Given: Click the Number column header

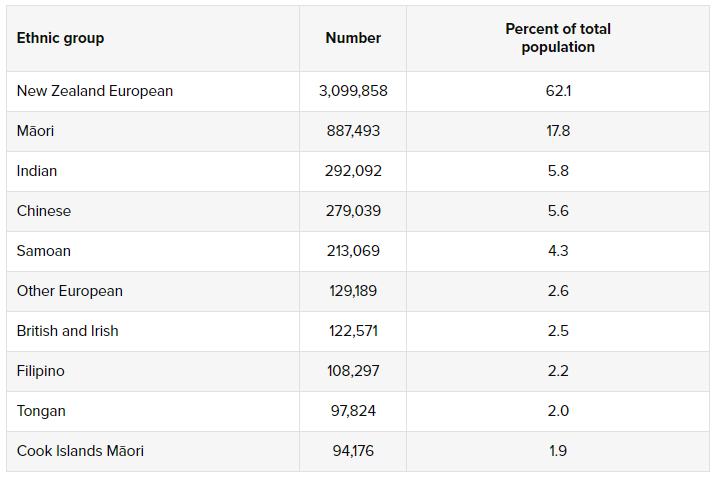Looking at the screenshot, I should click(353, 38).
